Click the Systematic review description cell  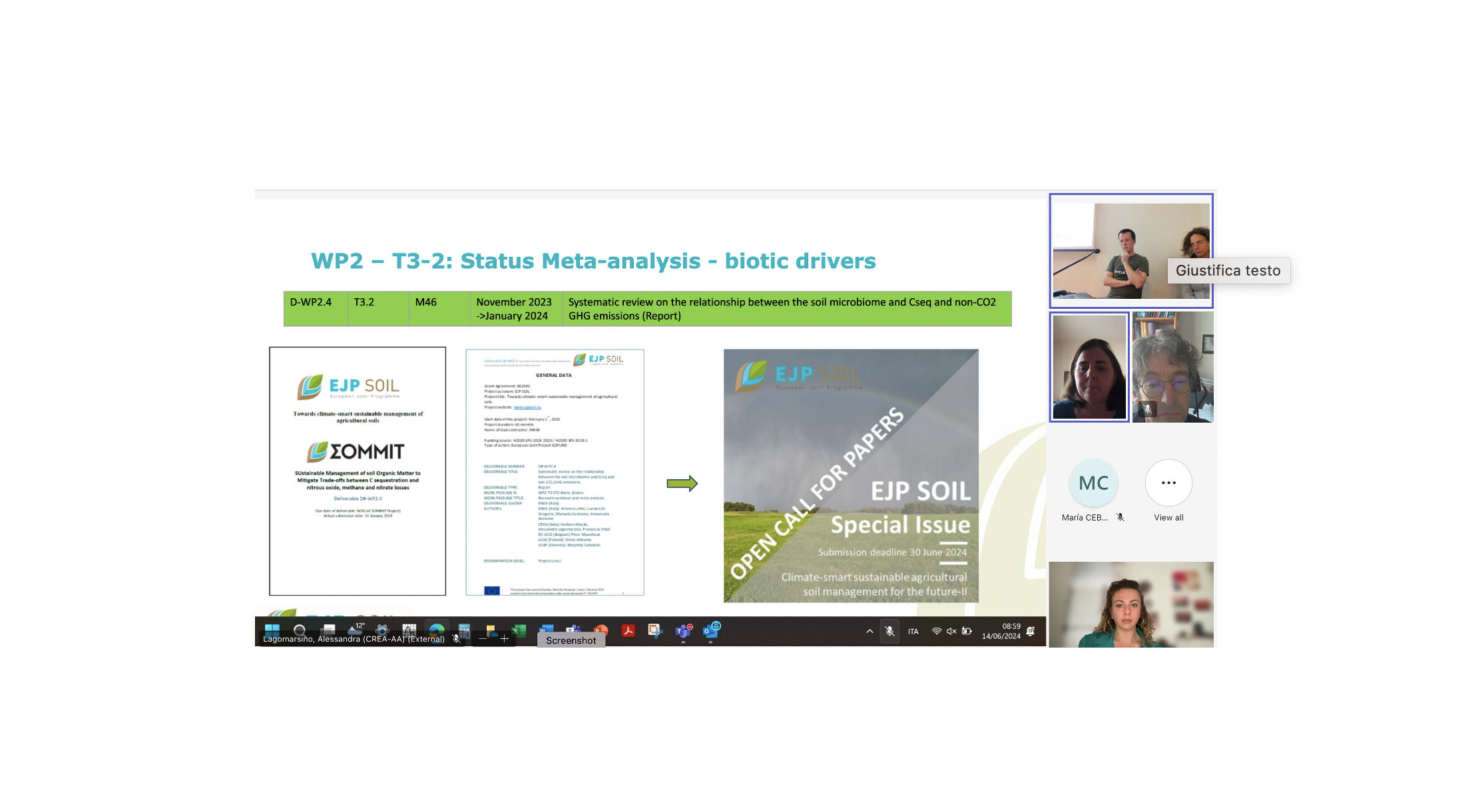pyautogui.click(x=787, y=309)
